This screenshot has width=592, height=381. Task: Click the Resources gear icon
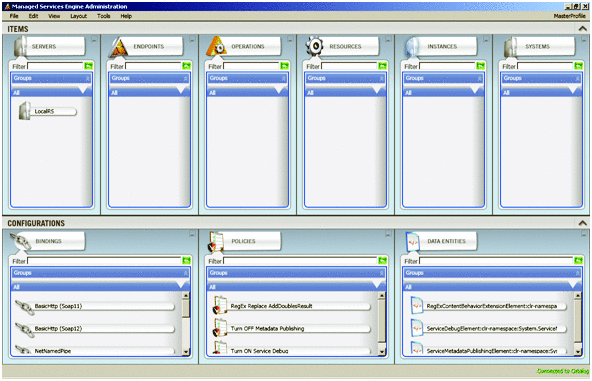(314, 46)
